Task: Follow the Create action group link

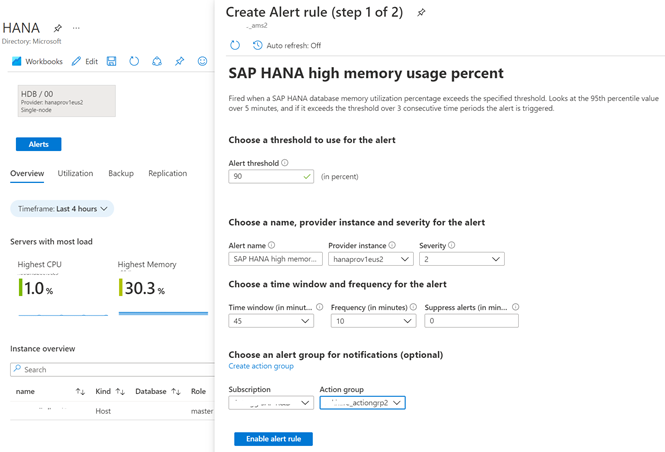Action: (261, 366)
